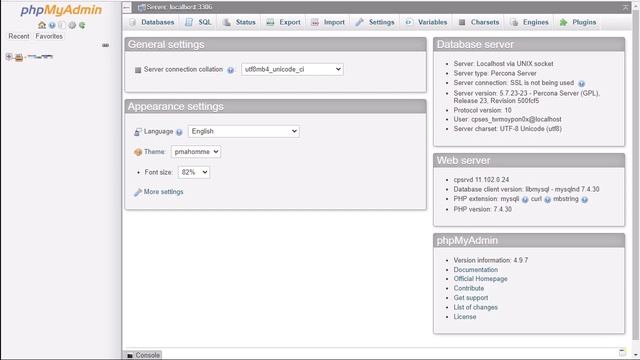Click the phpMyAdmin logo
This screenshot has width=640, height=360.
tap(61, 10)
